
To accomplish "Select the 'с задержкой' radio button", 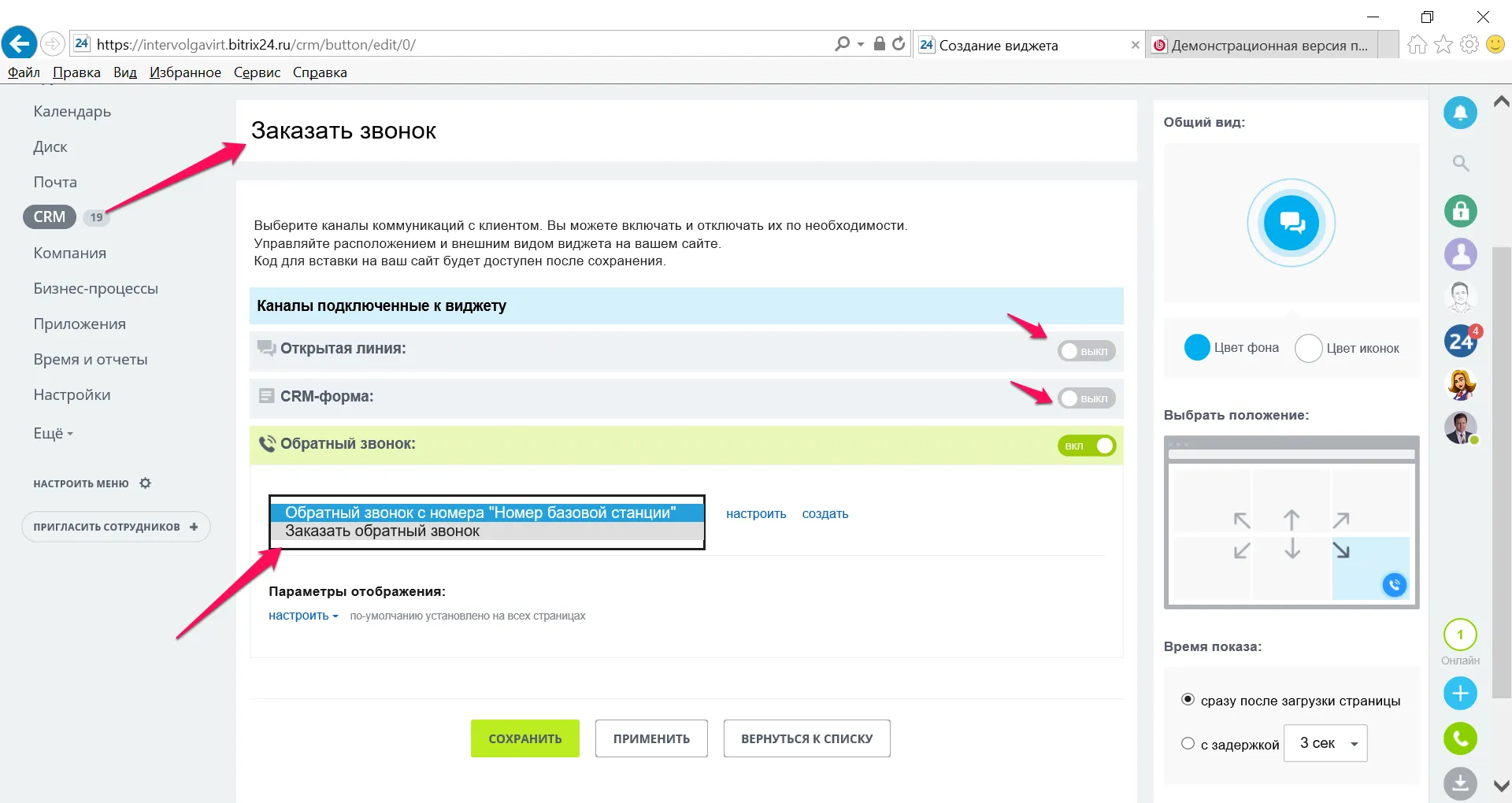I will point(1188,743).
